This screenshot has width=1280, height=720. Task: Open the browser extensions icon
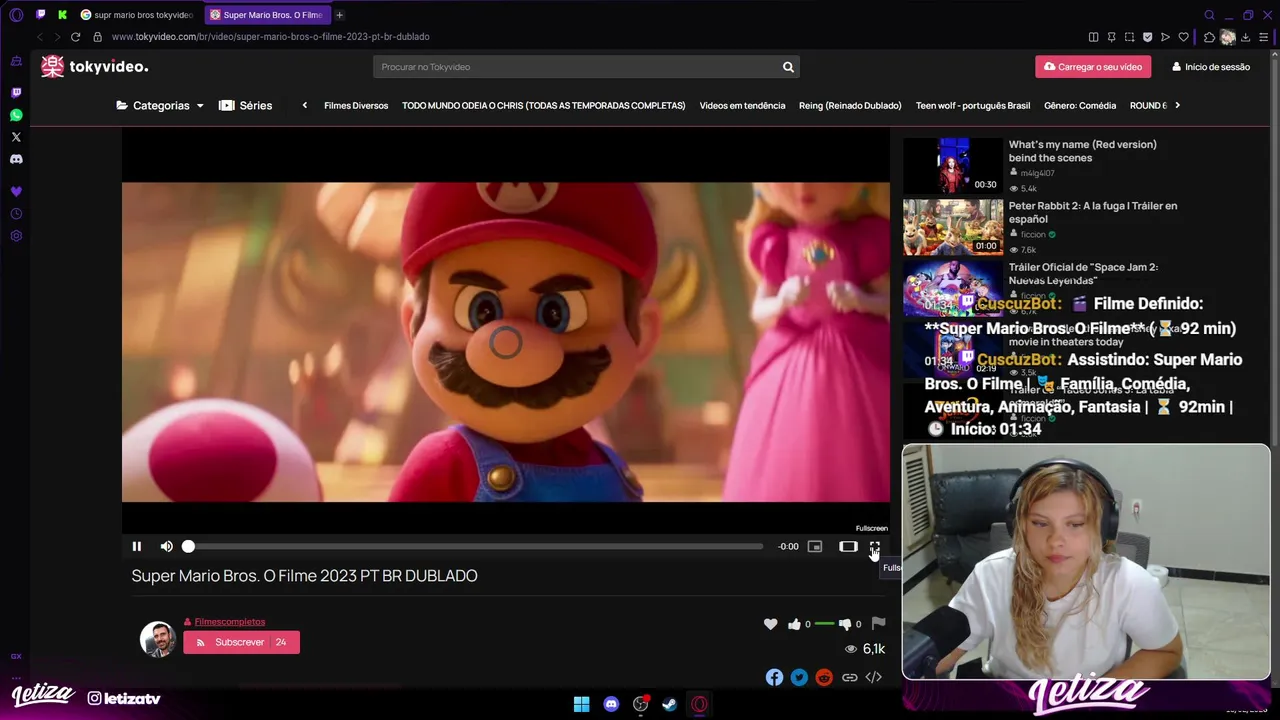tap(1209, 37)
